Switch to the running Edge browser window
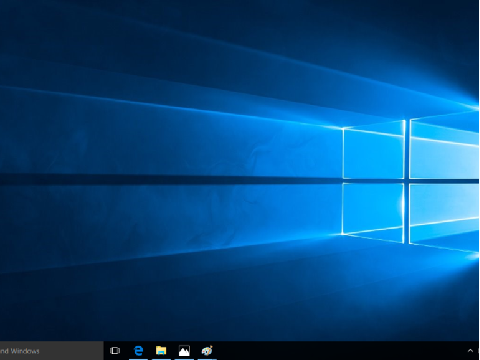Viewport: 480px width, 360px height. (x=138, y=350)
